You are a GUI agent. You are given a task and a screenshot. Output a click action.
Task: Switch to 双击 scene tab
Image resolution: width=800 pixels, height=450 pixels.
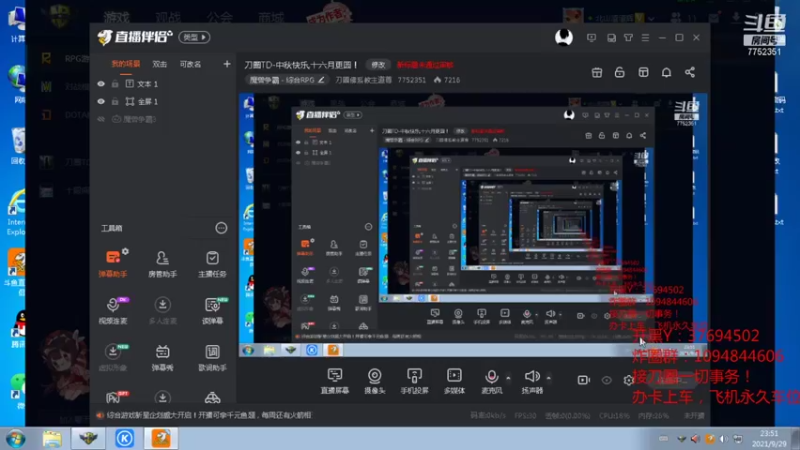[160, 64]
